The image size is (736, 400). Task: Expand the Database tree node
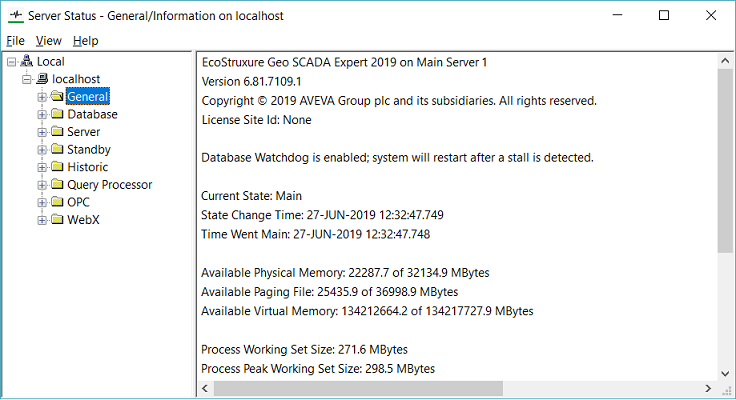(42, 115)
